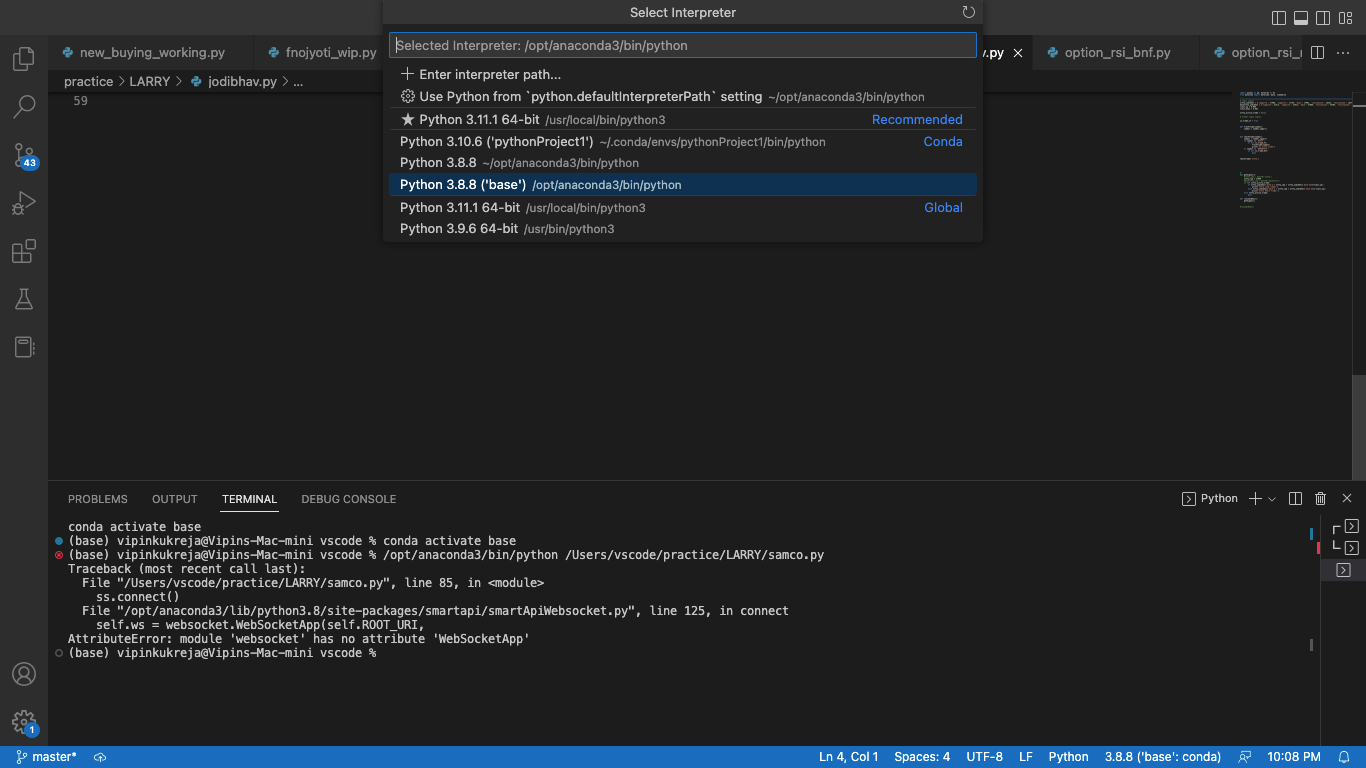Click Enter interpreter path option
The image size is (1366, 768).
489,75
